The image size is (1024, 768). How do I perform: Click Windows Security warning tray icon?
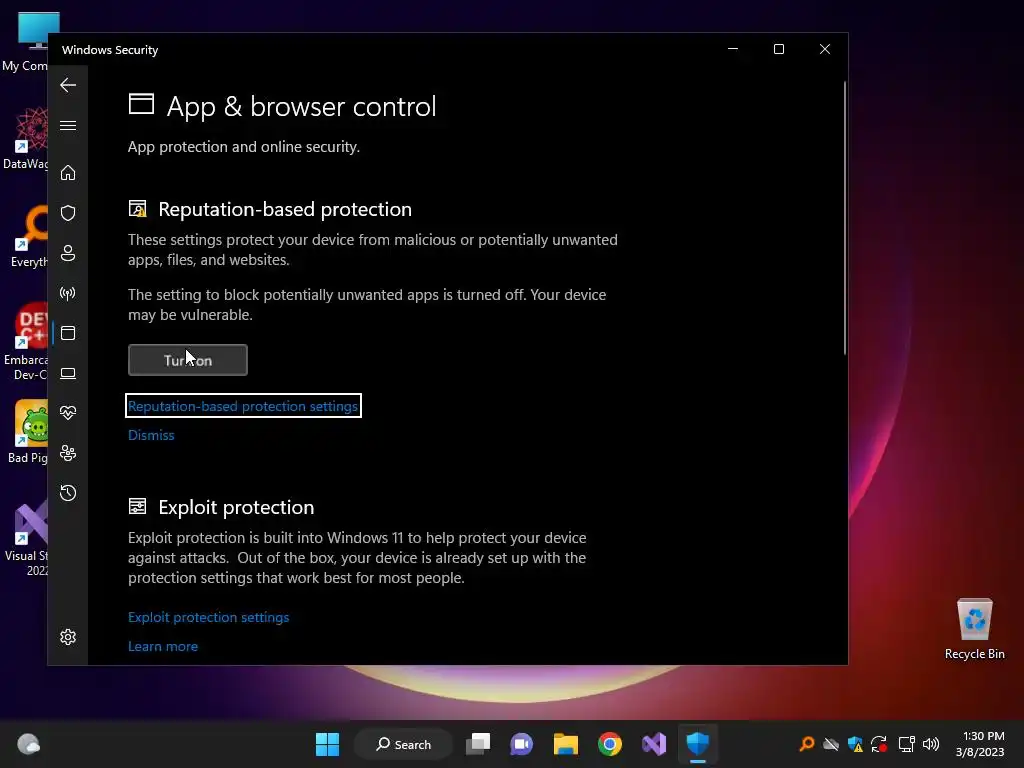(x=856, y=744)
